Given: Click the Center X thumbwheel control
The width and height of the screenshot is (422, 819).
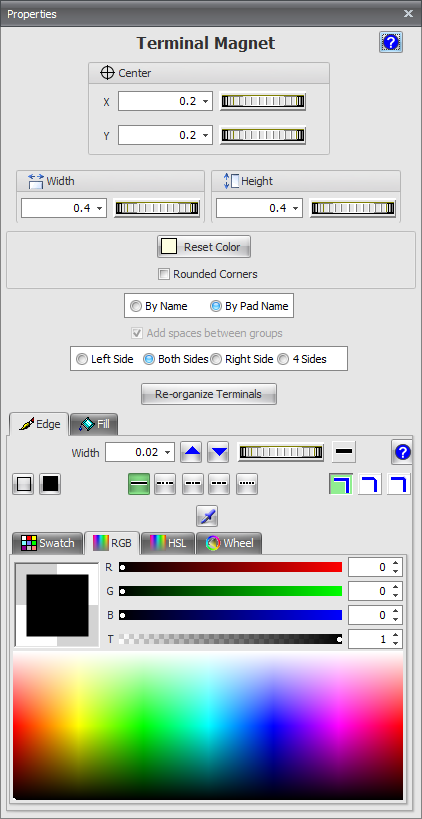Looking at the screenshot, I should pos(263,101).
